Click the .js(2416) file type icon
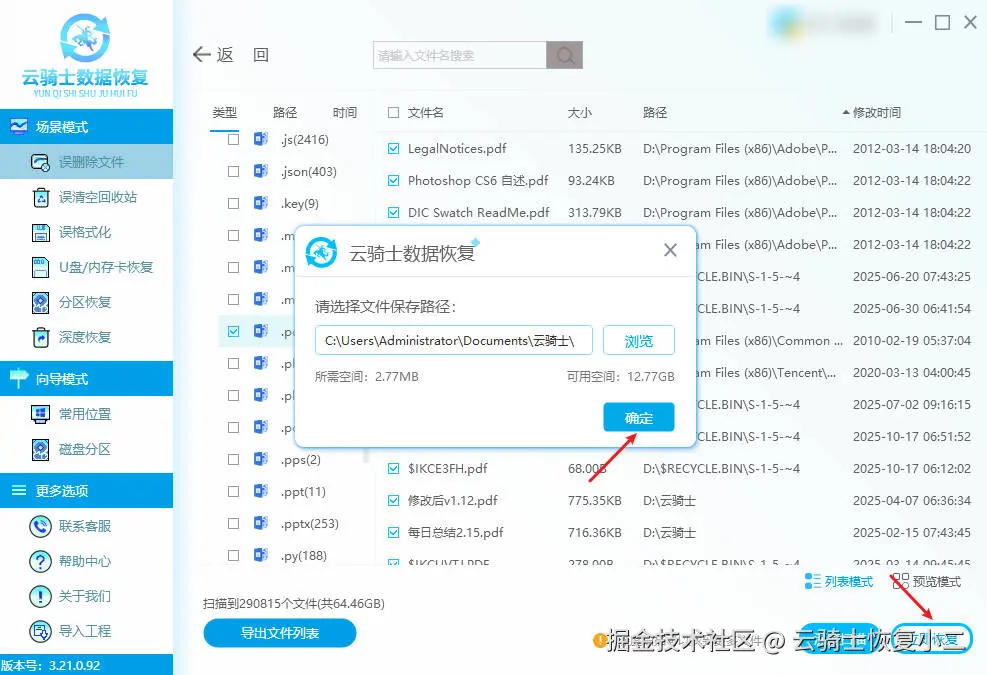 click(x=261, y=139)
